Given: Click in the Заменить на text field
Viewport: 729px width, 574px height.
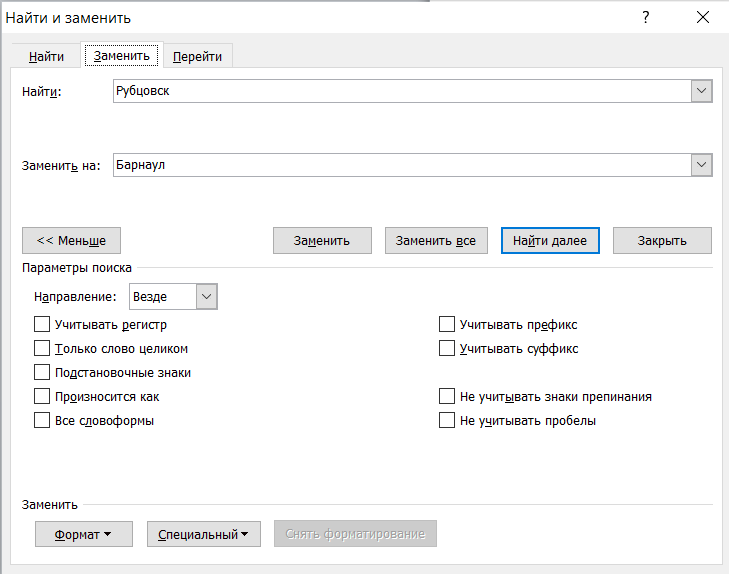Looking at the screenshot, I should click(x=400, y=165).
